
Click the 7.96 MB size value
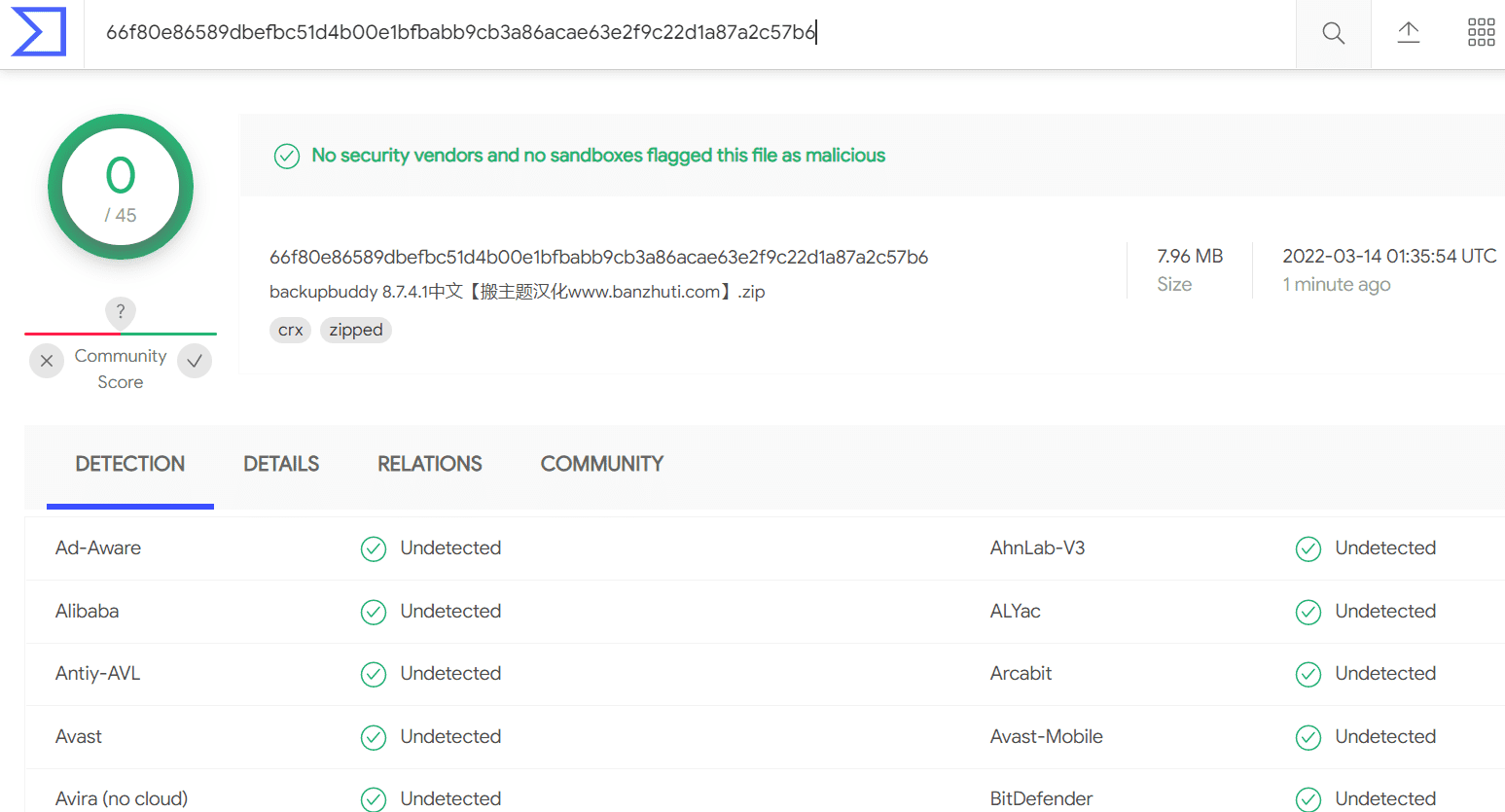pos(1190,256)
